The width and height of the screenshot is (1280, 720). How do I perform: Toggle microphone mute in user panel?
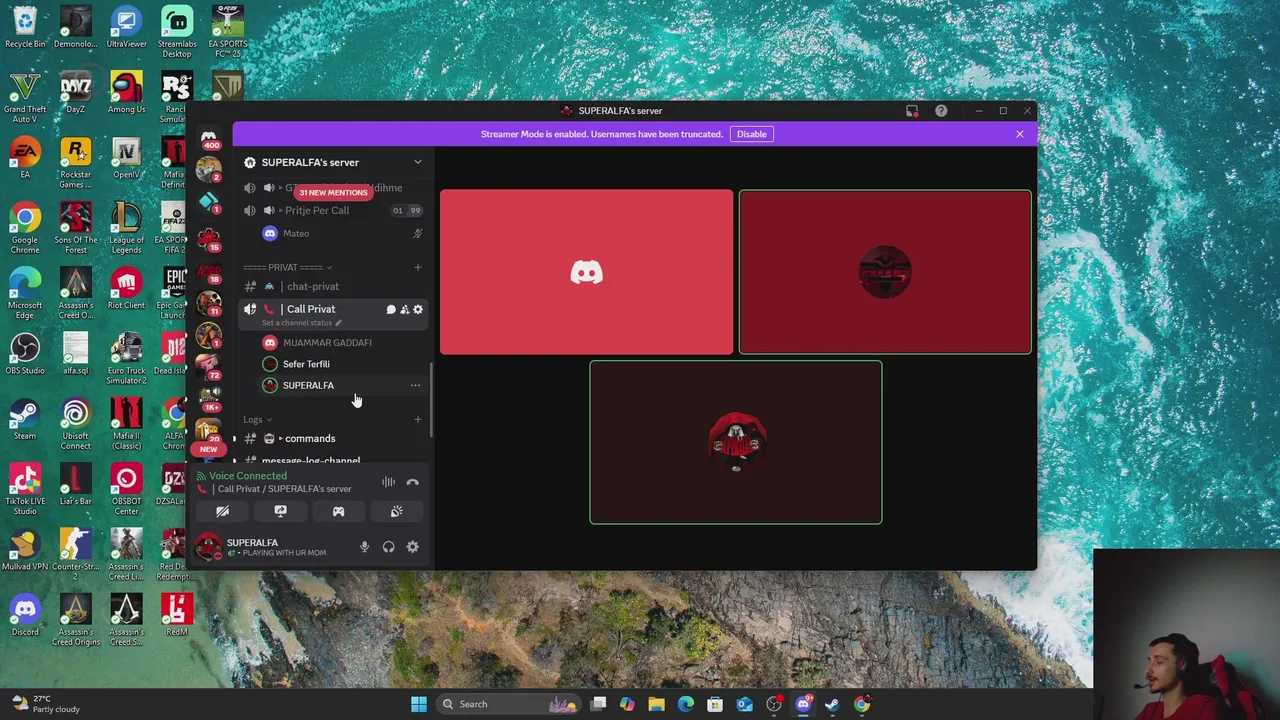tap(364, 546)
